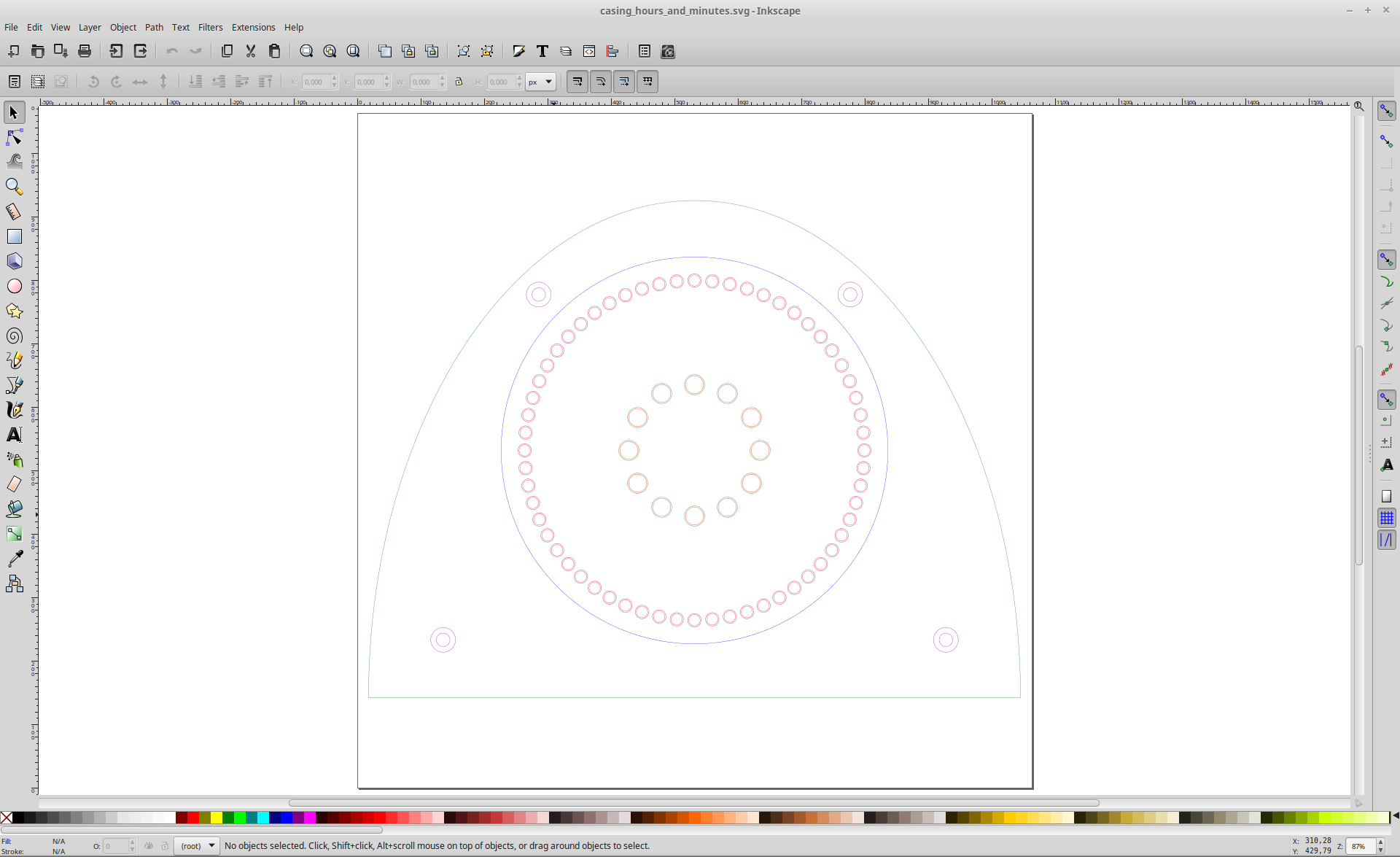Pick the Spiral tool
The image size is (1400, 857).
click(x=13, y=336)
